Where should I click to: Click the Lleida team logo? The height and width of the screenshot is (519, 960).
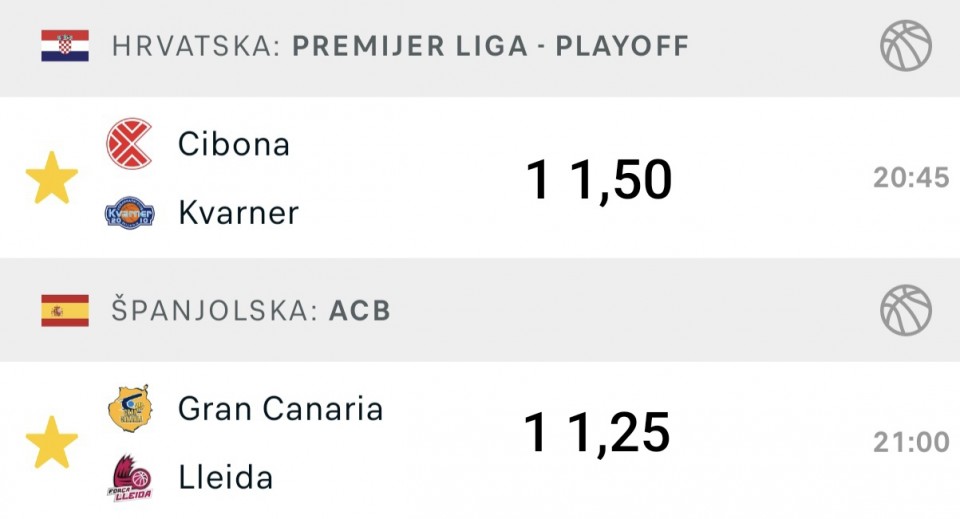(x=130, y=478)
